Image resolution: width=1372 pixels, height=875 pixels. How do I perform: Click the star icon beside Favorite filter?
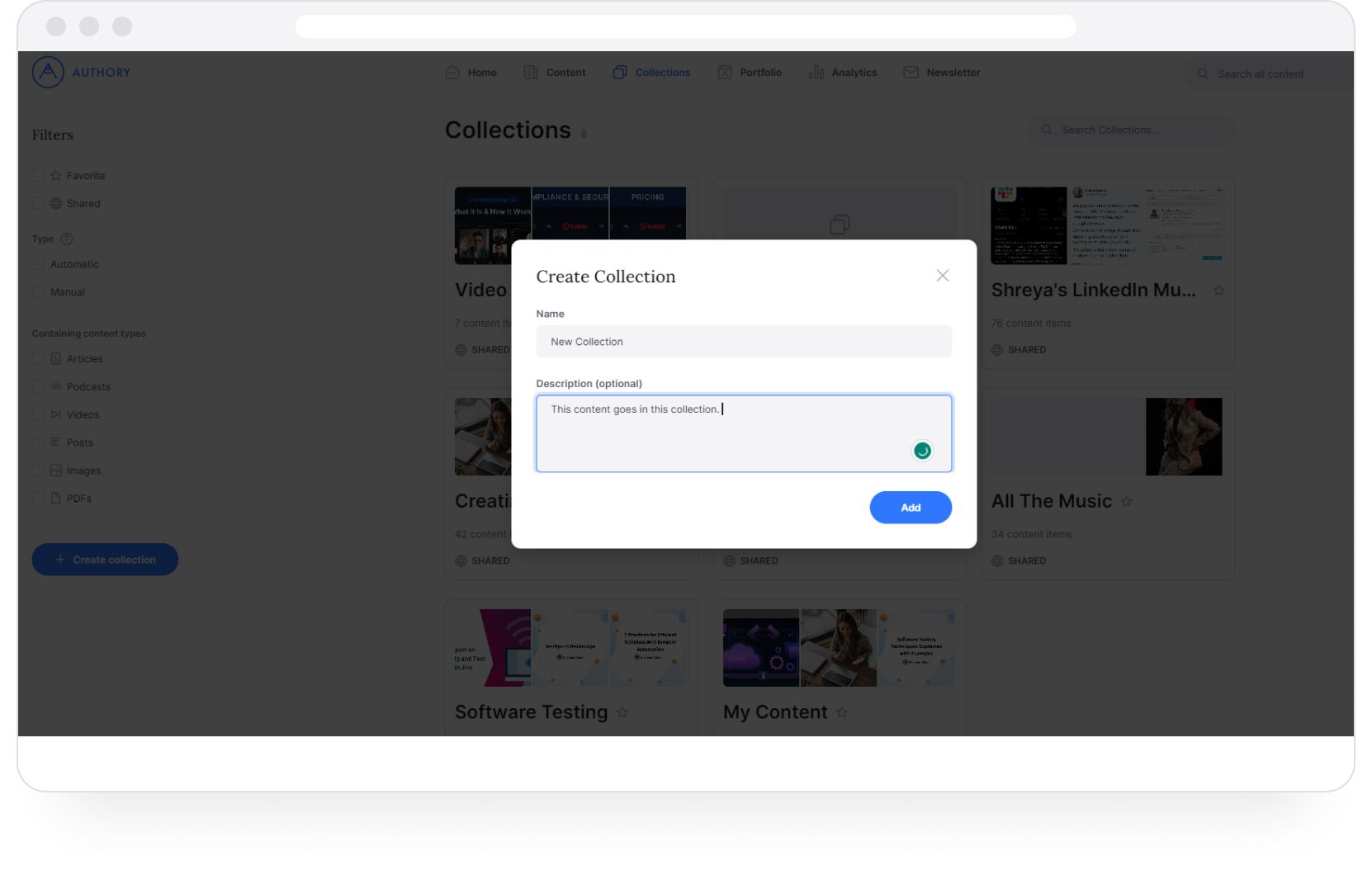coord(56,175)
